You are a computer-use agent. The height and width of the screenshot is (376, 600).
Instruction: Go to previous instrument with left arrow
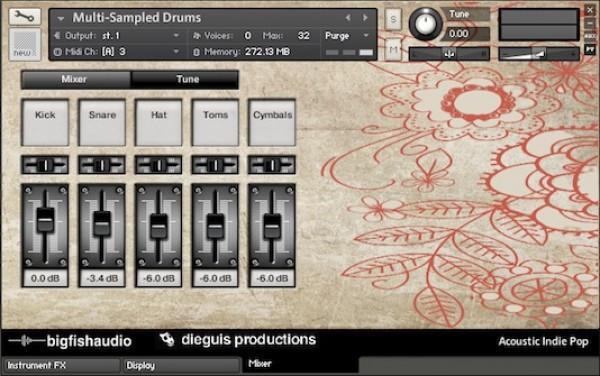point(348,18)
